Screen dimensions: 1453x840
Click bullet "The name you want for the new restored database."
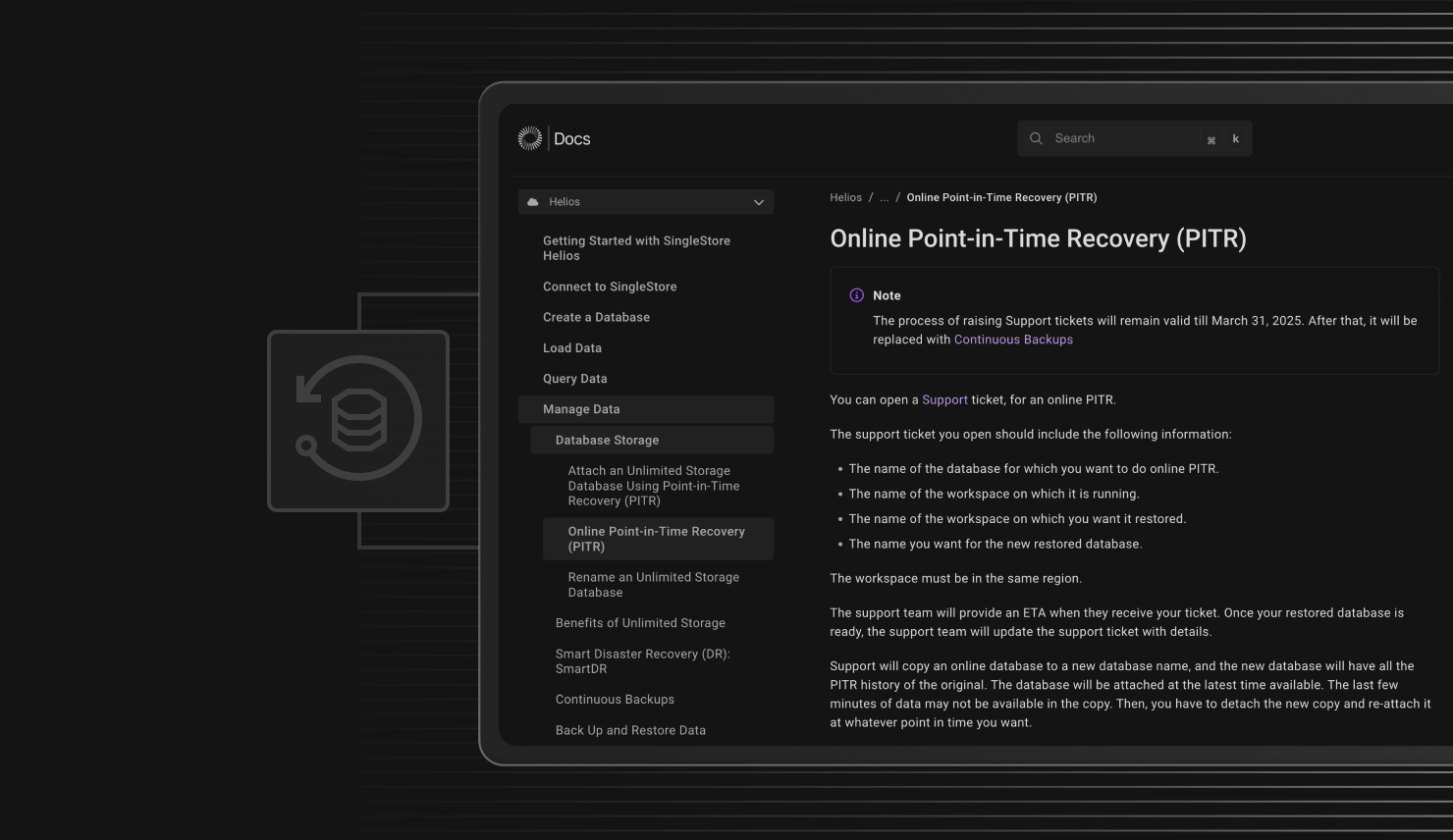tap(996, 544)
